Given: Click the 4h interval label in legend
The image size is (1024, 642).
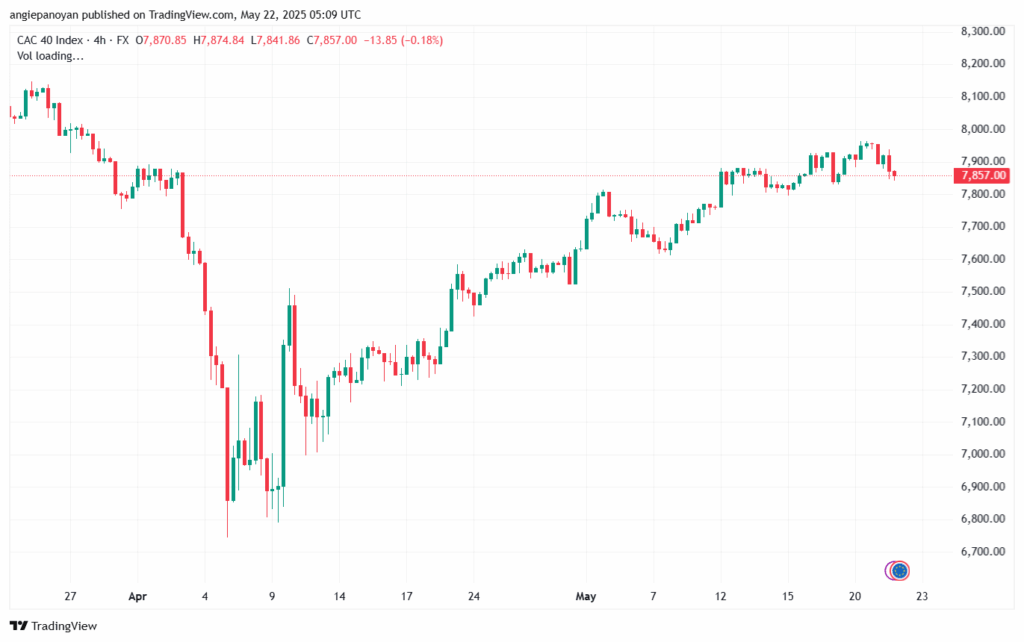Looking at the screenshot, I should (x=99, y=40).
